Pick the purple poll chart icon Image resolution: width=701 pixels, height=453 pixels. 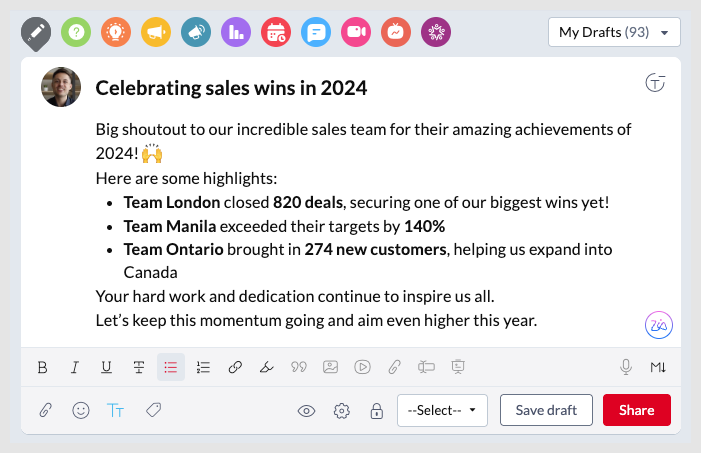tap(236, 32)
